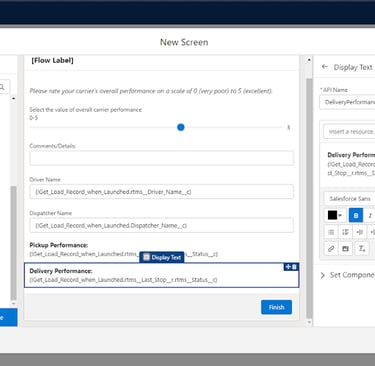Click the Display Text badge label
Image resolution: width=375 pixels, height=366 pixels.
click(x=162, y=257)
